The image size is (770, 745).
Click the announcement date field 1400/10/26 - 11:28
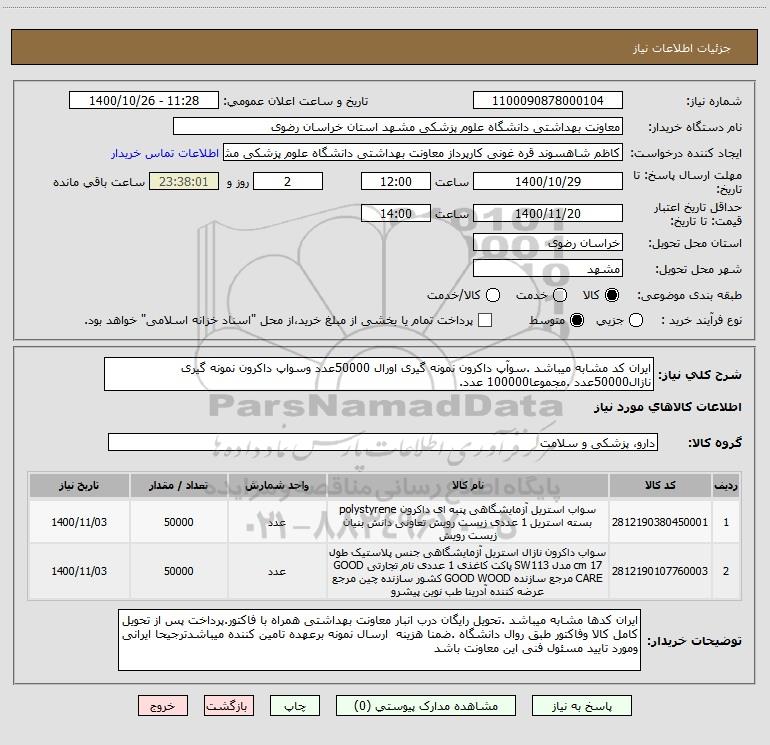(144, 101)
